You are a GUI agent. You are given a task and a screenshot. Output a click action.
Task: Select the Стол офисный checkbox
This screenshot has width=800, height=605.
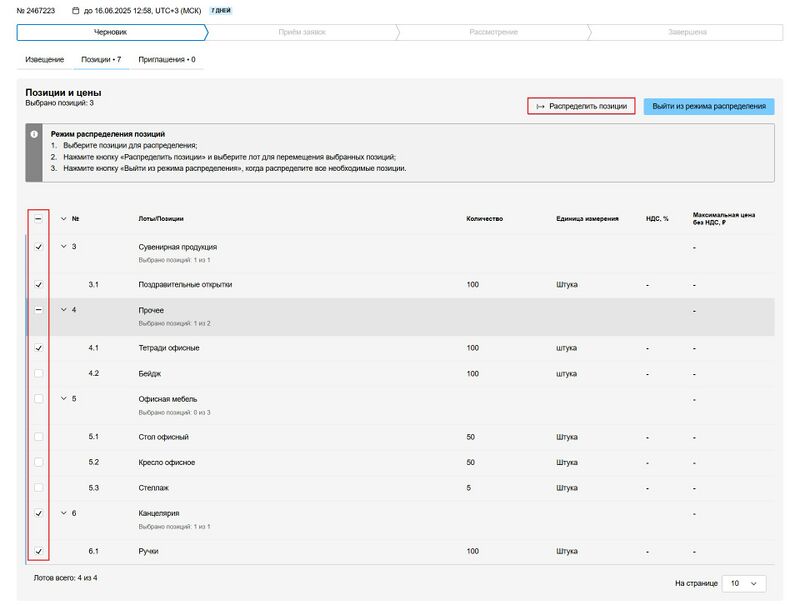click(x=39, y=437)
